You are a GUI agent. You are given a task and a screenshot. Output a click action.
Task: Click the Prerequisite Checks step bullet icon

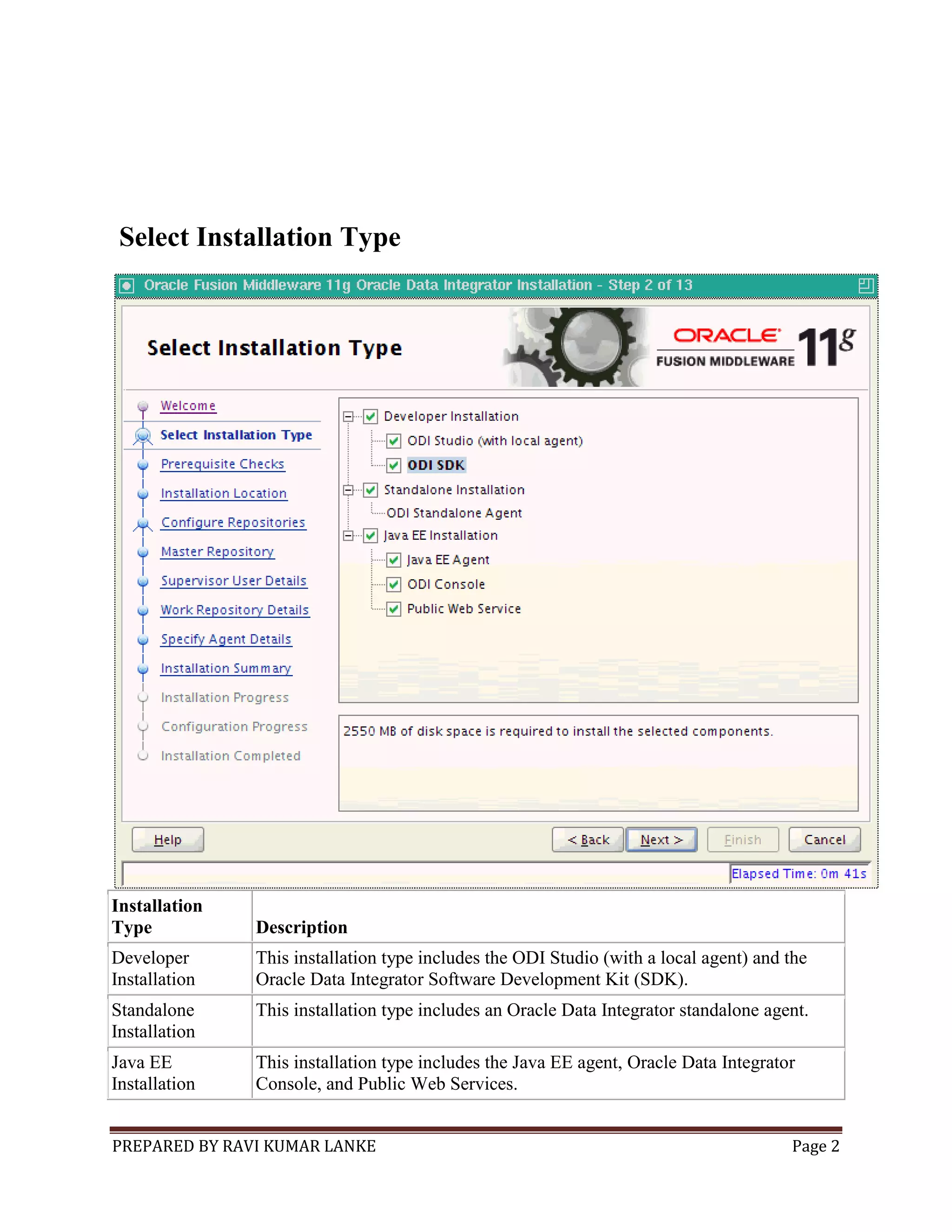(143, 465)
